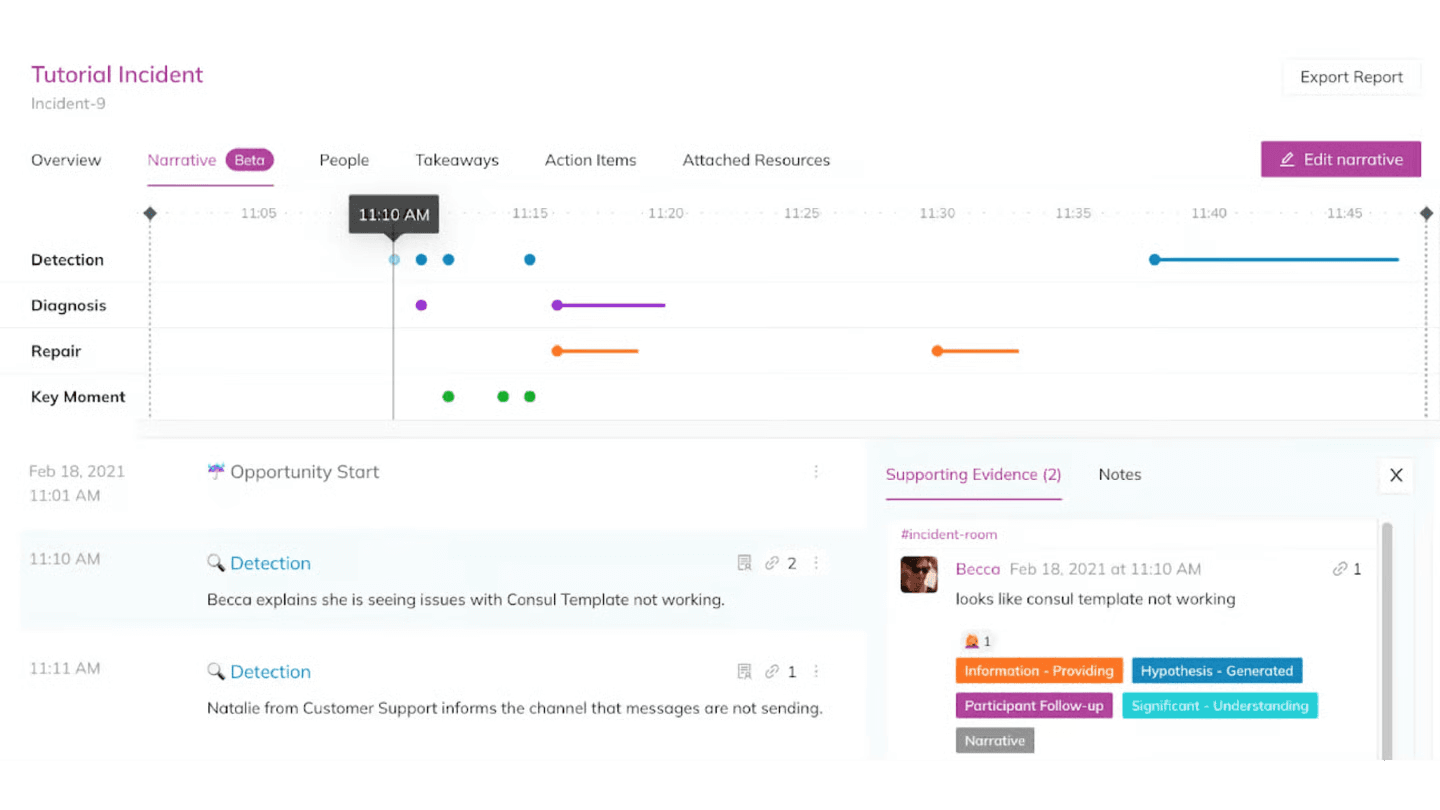Viewport: 1440px width, 810px height.
Task: Click the evidence panel vertical scrollbar
Action: point(1386,640)
